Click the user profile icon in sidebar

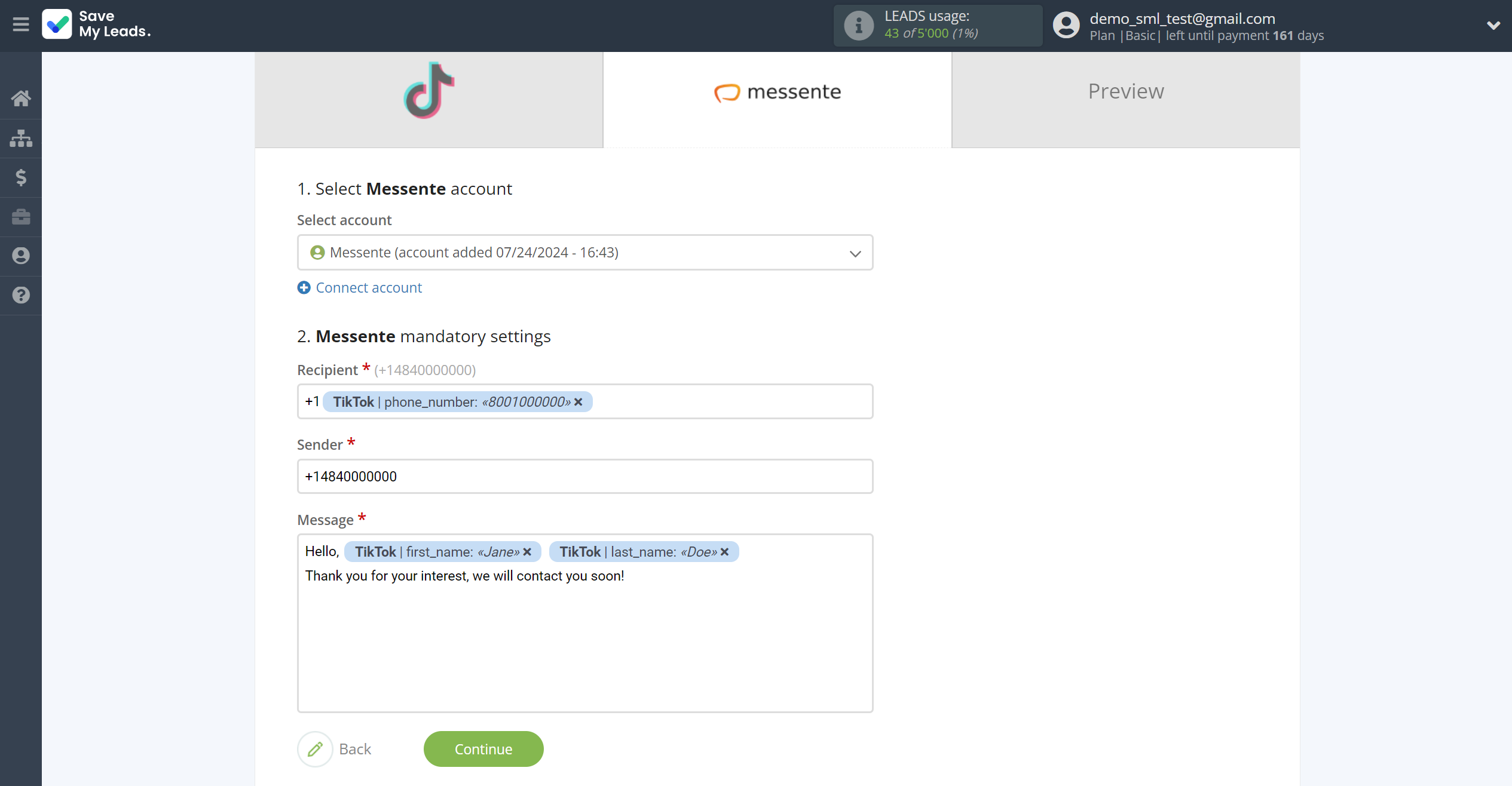point(21,255)
